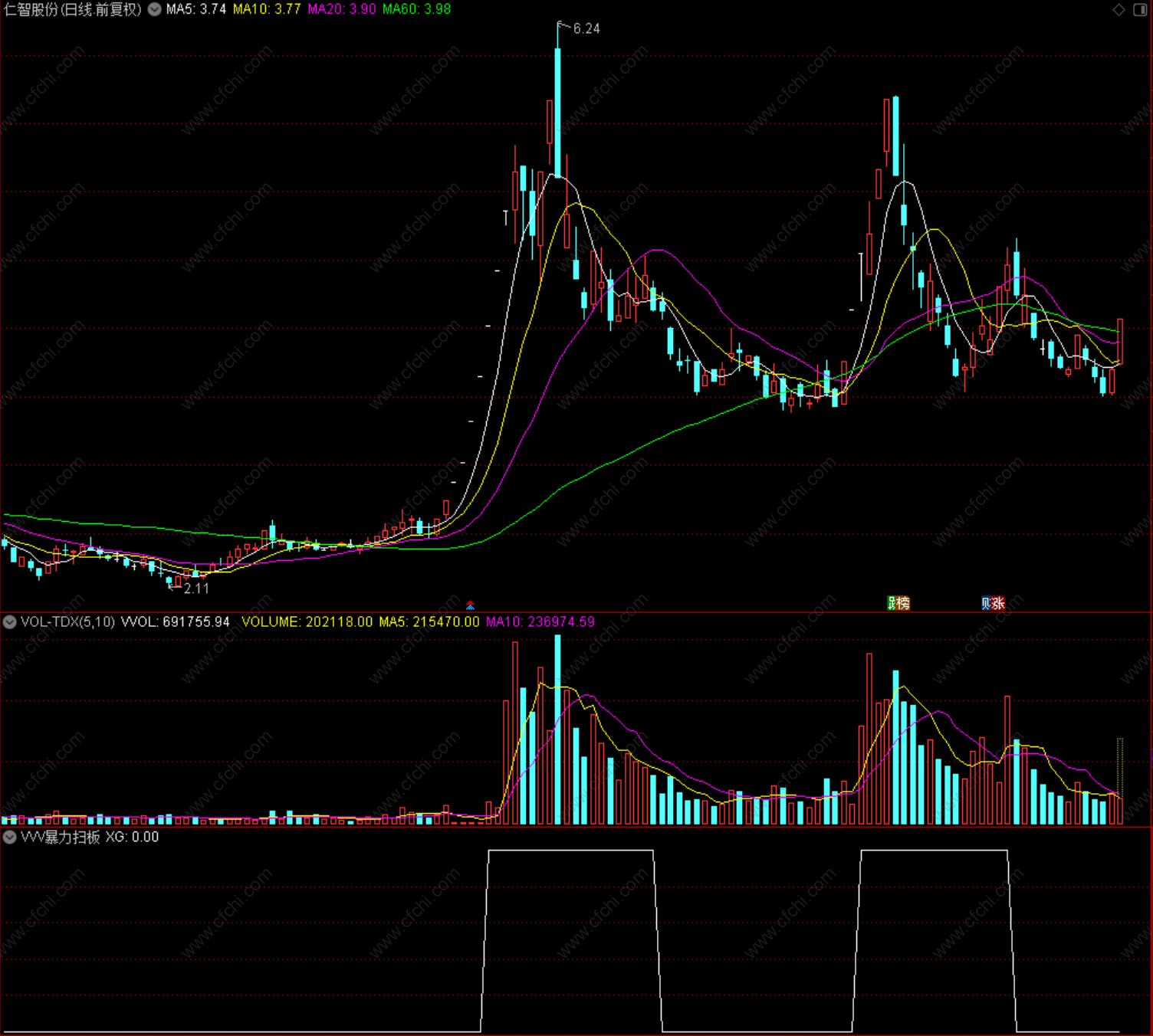Click the XG: 0.00 value
Screen dimensions: 1153x1036
(132, 838)
